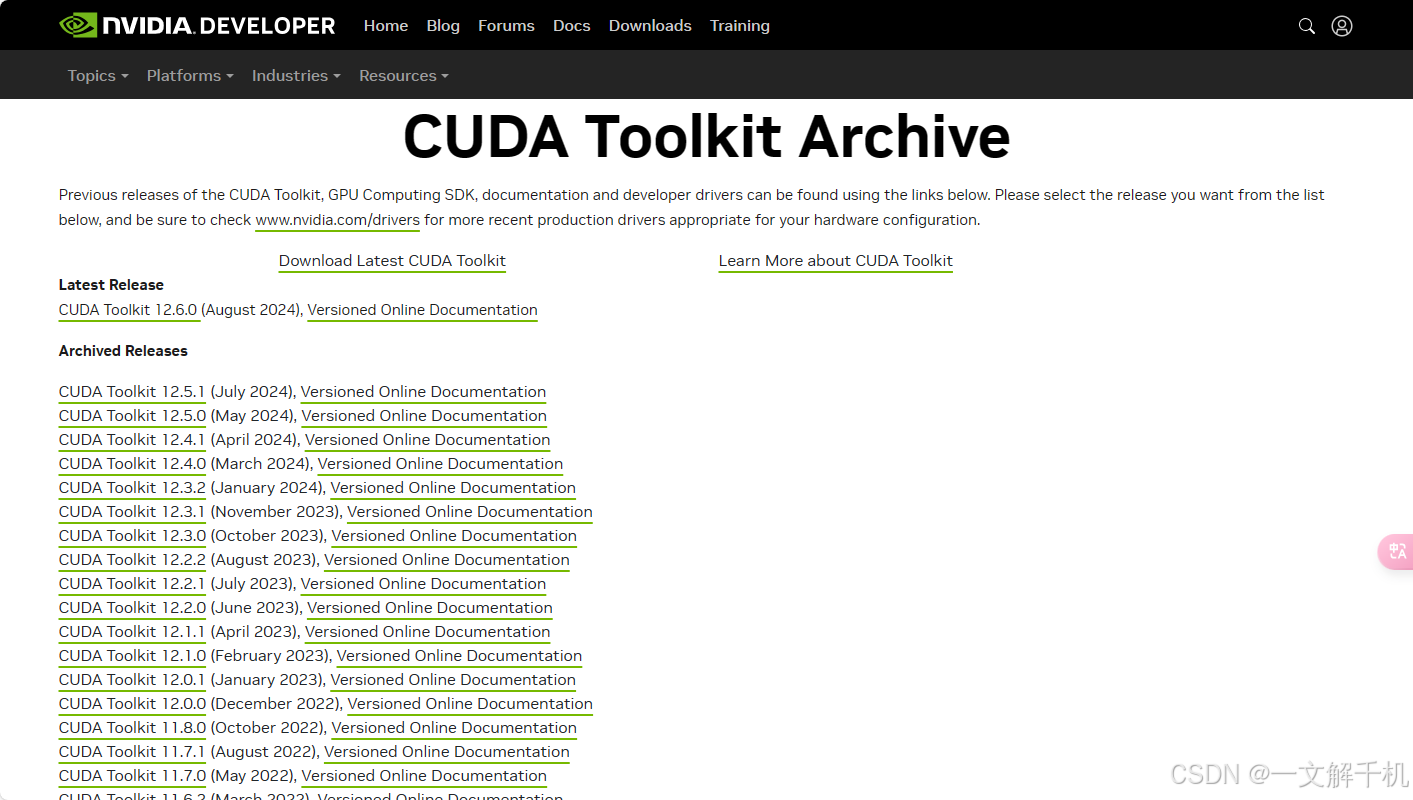Open the CUDA Toolkit 12.6.0 release link
Screen dimensions: 1413x800
pos(128,310)
